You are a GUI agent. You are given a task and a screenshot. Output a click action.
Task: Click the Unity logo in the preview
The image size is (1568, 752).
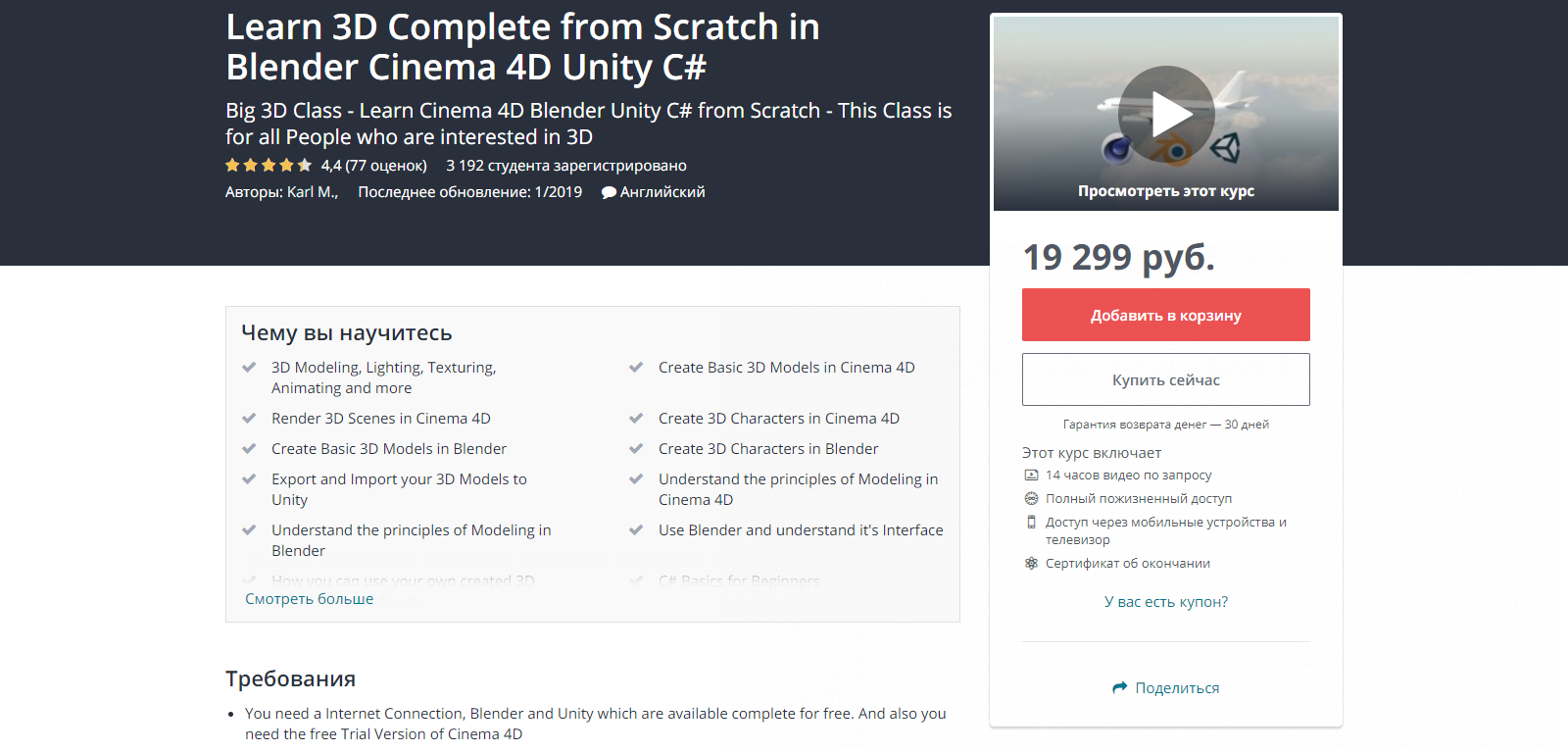pos(1225,149)
